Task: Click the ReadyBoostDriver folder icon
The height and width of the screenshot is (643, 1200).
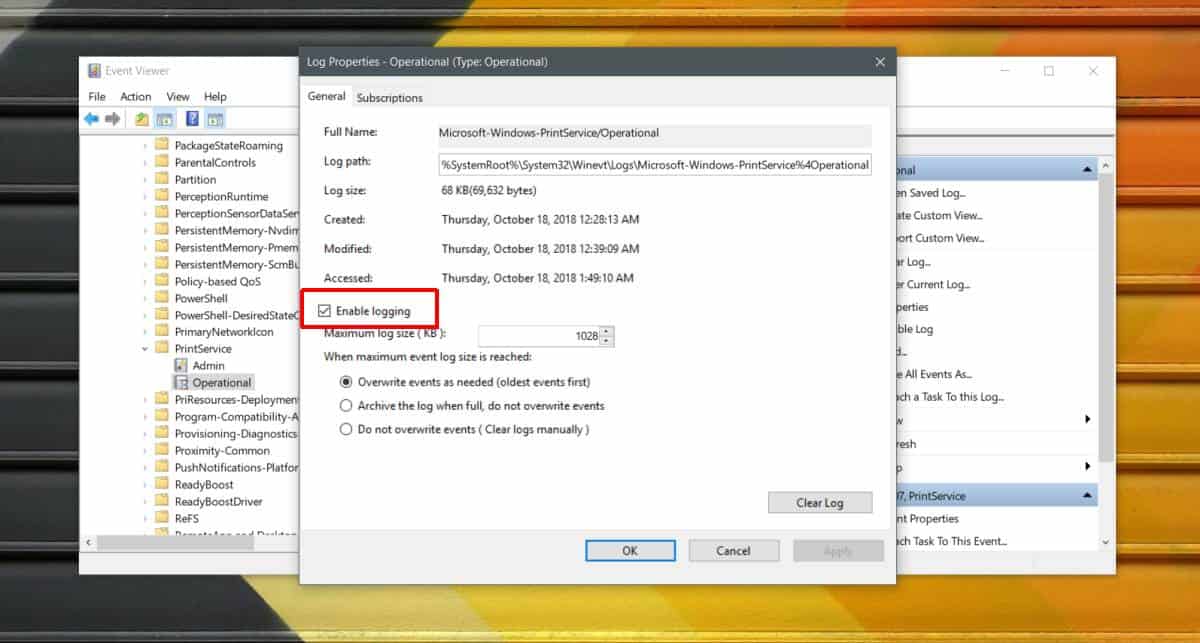Action: [162, 502]
